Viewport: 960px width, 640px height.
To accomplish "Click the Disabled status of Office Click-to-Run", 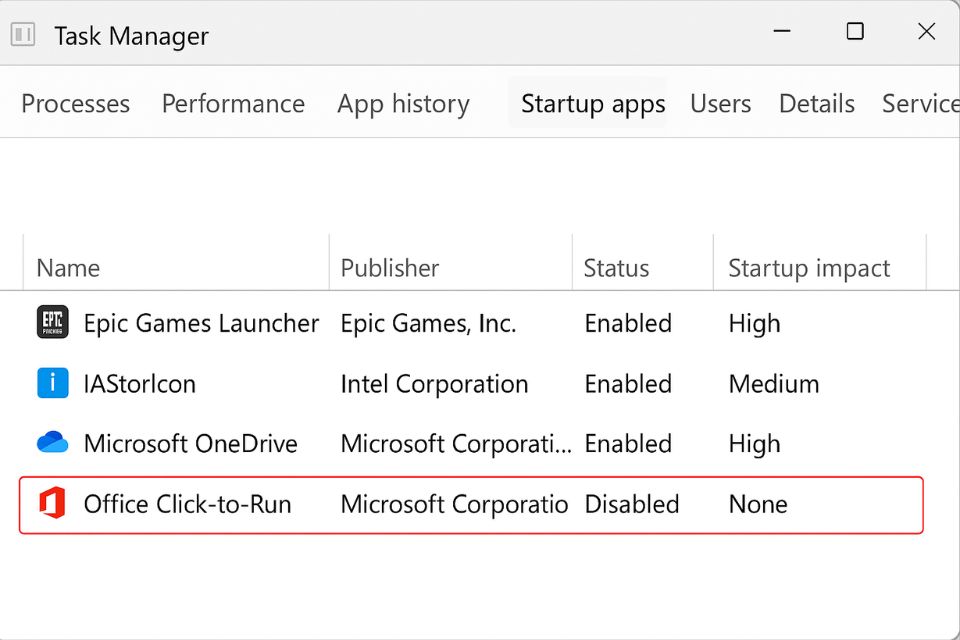I will pyautogui.click(x=631, y=504).
